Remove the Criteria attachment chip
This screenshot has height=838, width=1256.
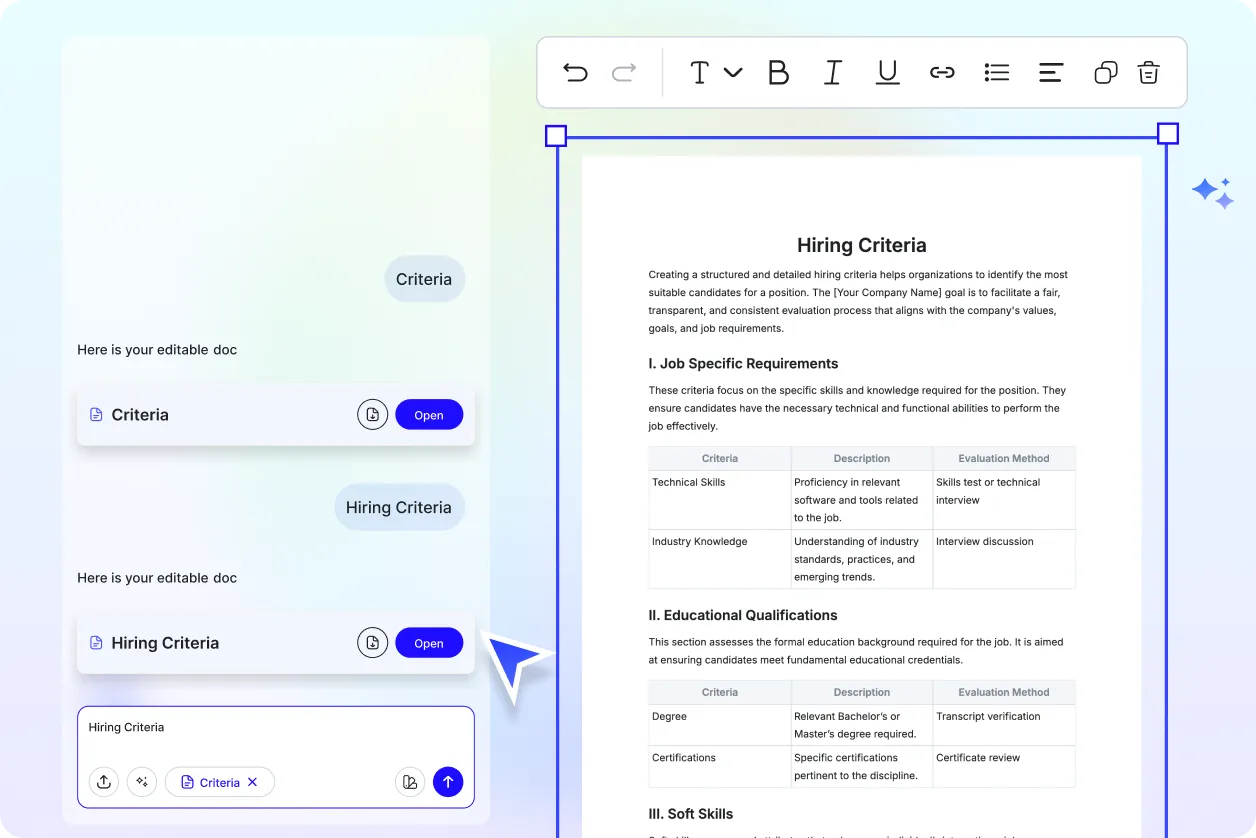click(x=253, y=782)
